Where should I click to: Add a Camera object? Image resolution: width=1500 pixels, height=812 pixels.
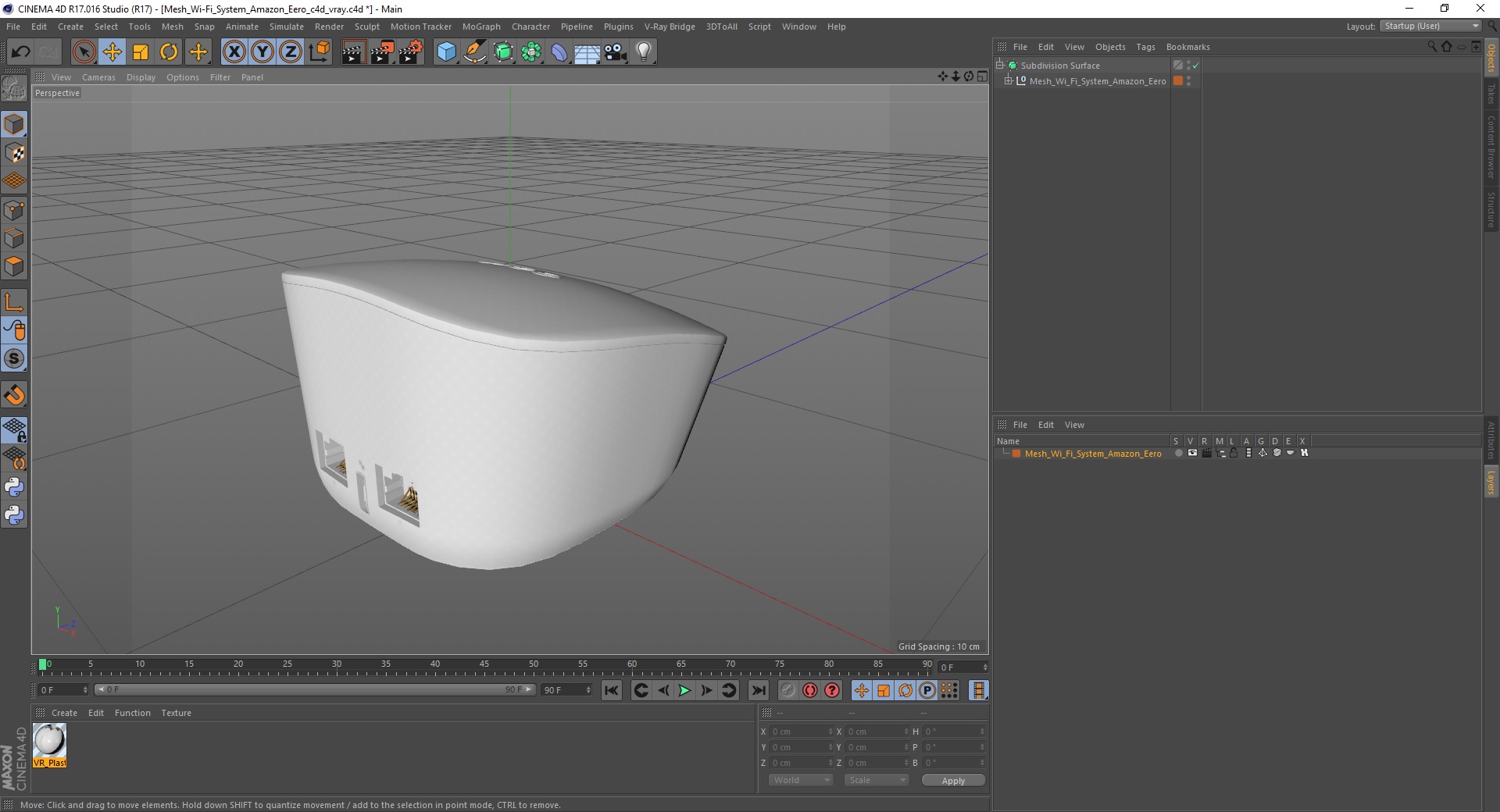(616, 52)
